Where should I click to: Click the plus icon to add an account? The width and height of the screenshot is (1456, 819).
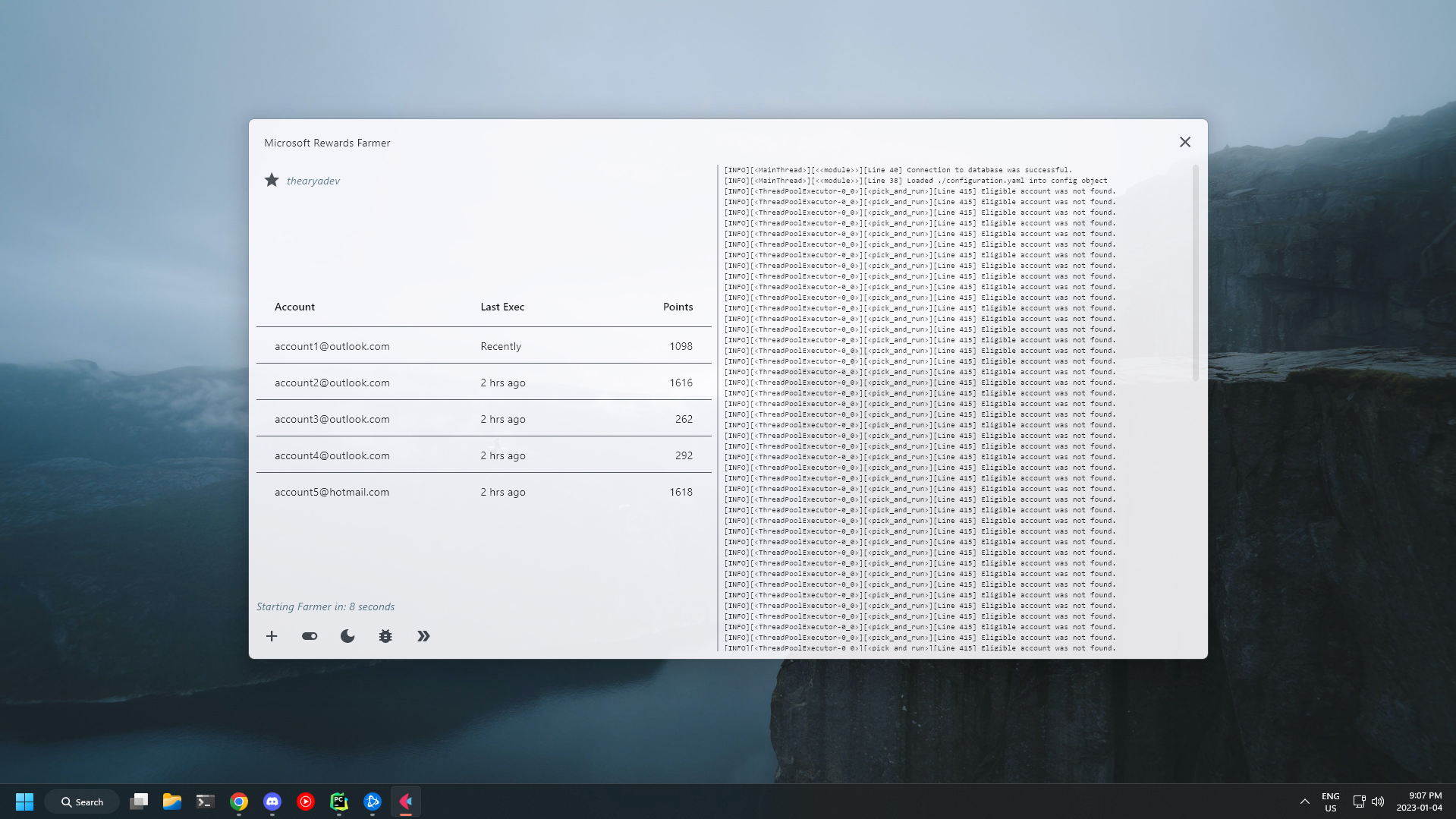tap(272, 636)
